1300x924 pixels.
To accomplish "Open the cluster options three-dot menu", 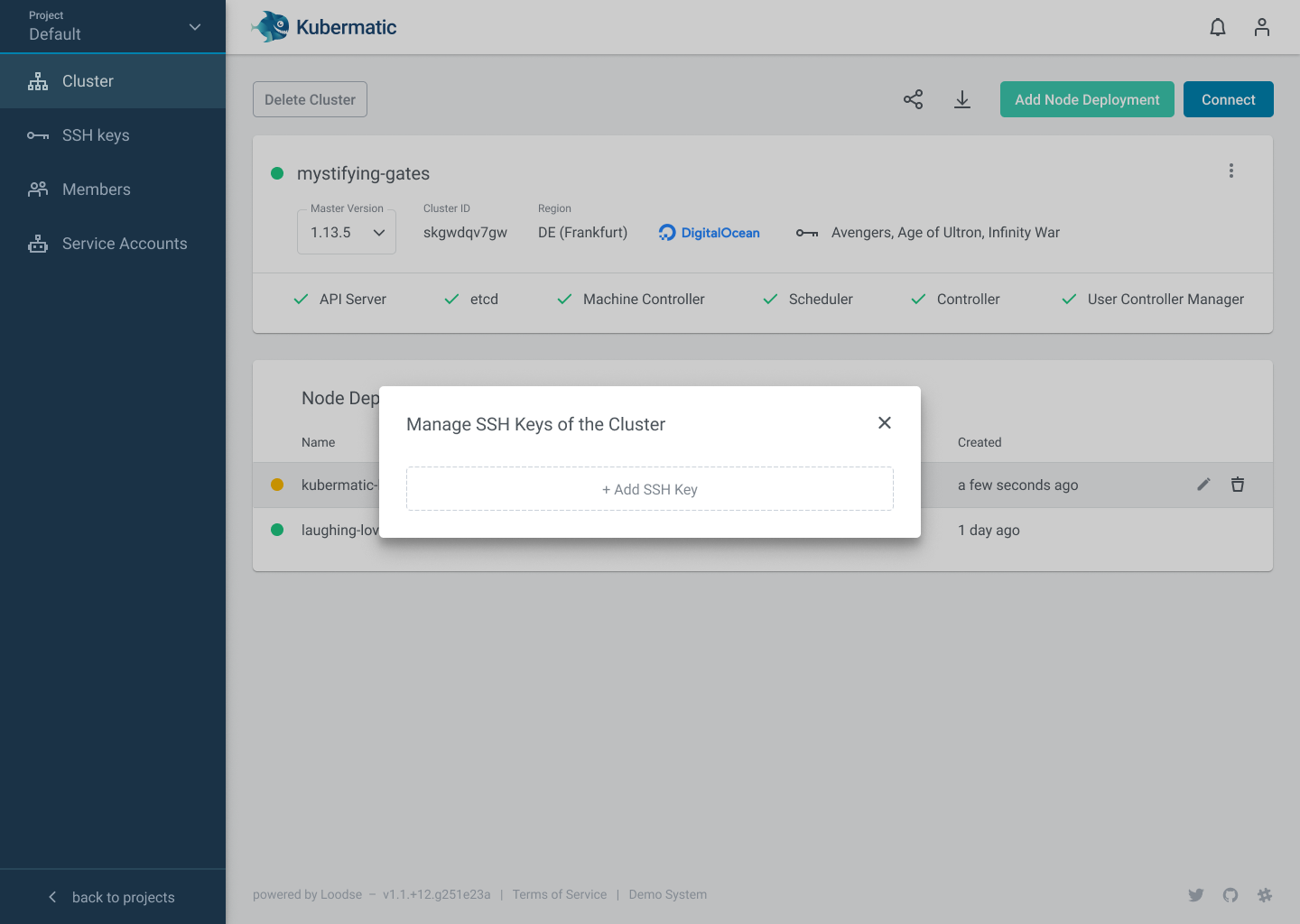I will click(1231, 170).
